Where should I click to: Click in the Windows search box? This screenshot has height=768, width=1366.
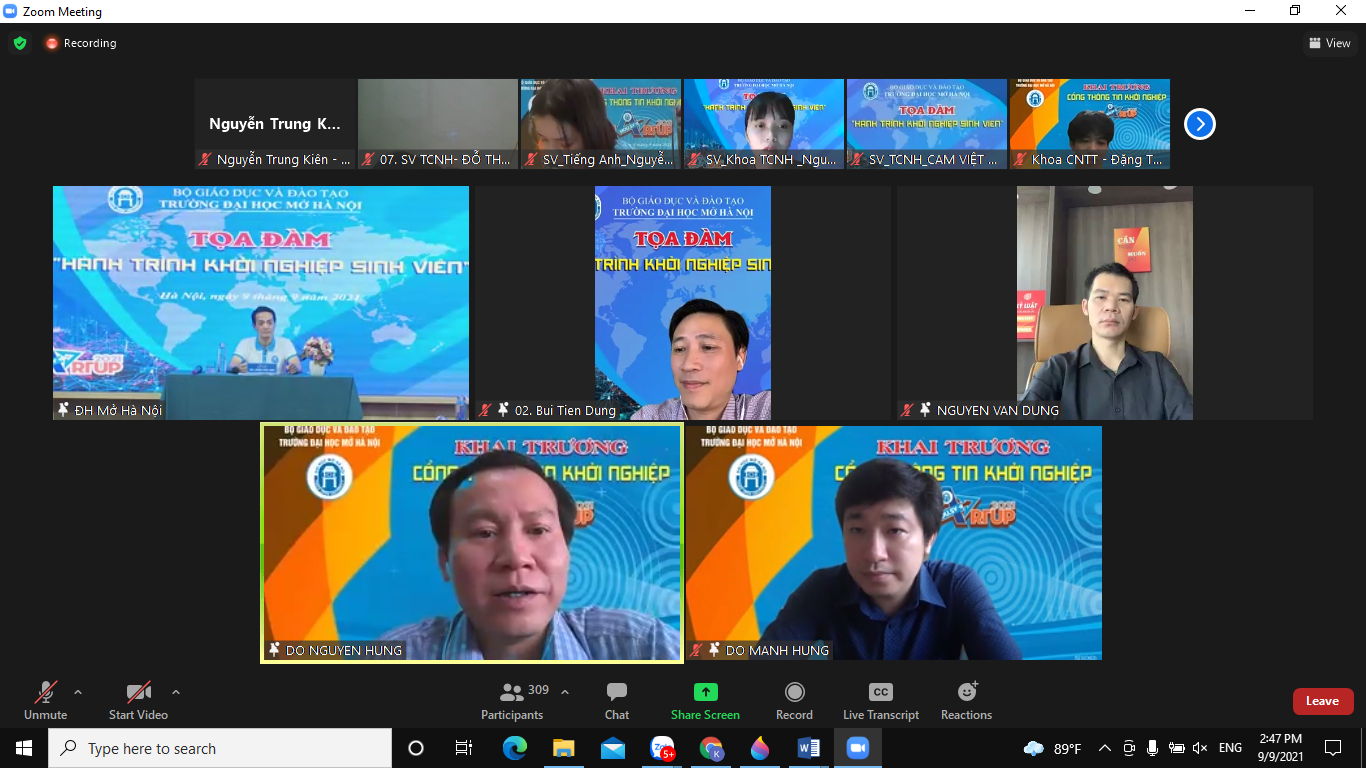(220, 748)
